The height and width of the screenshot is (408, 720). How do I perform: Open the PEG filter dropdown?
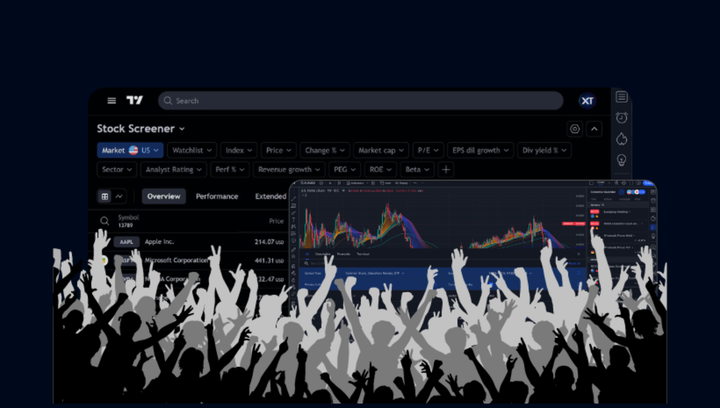tap(344, 169)
